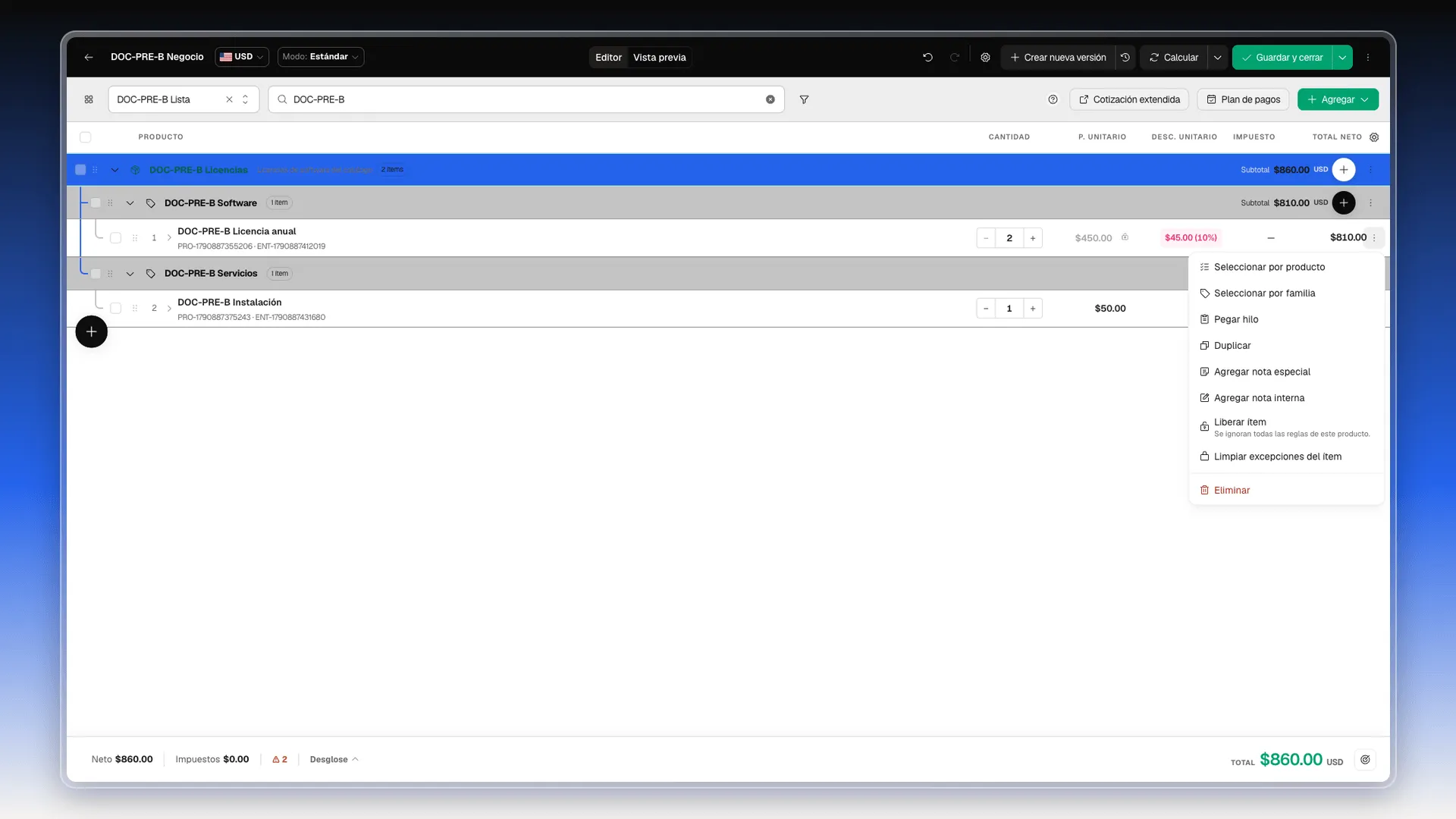Choose Duplicar from the context menu
Screen dimensions: 1456x819
pos(1286,345)
